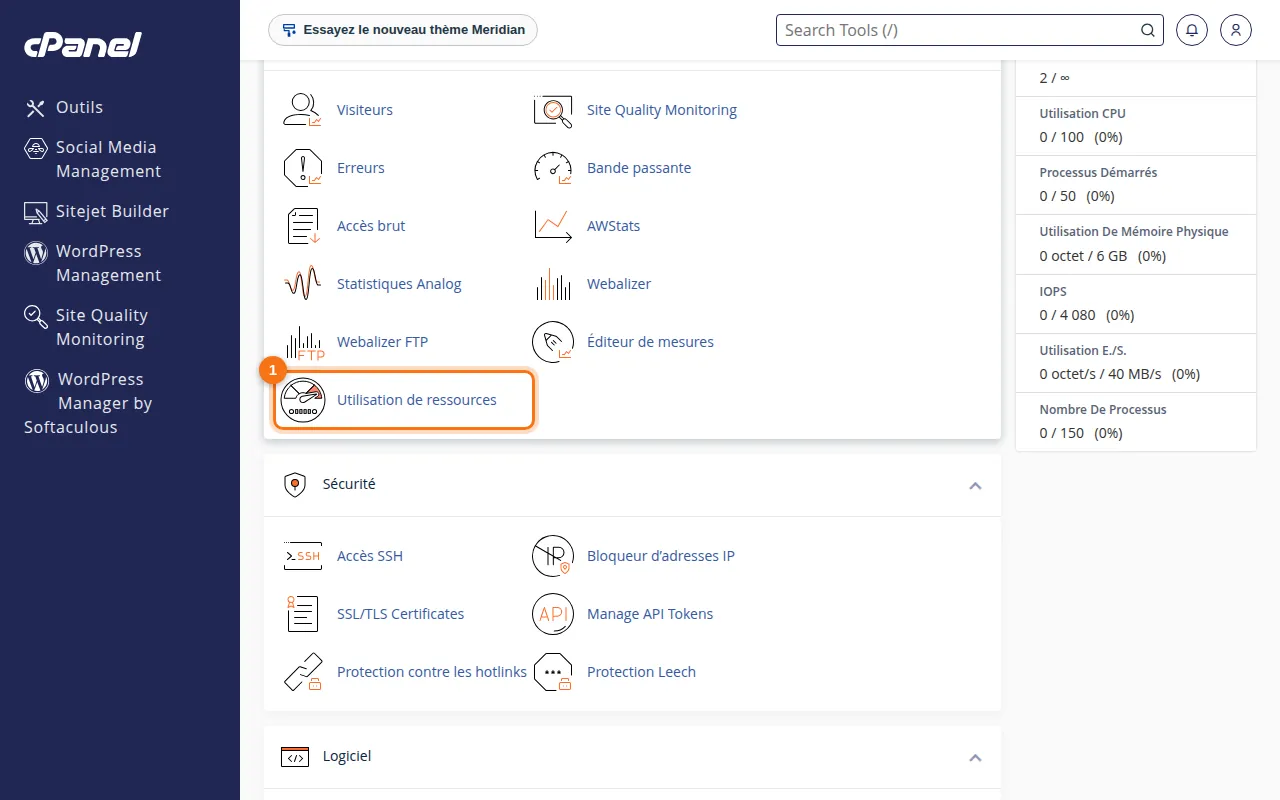Viewport: 1280px width, 800px height.
Task: Click the Webalizer bar chart icon
Action: click(x=553, y=284)
